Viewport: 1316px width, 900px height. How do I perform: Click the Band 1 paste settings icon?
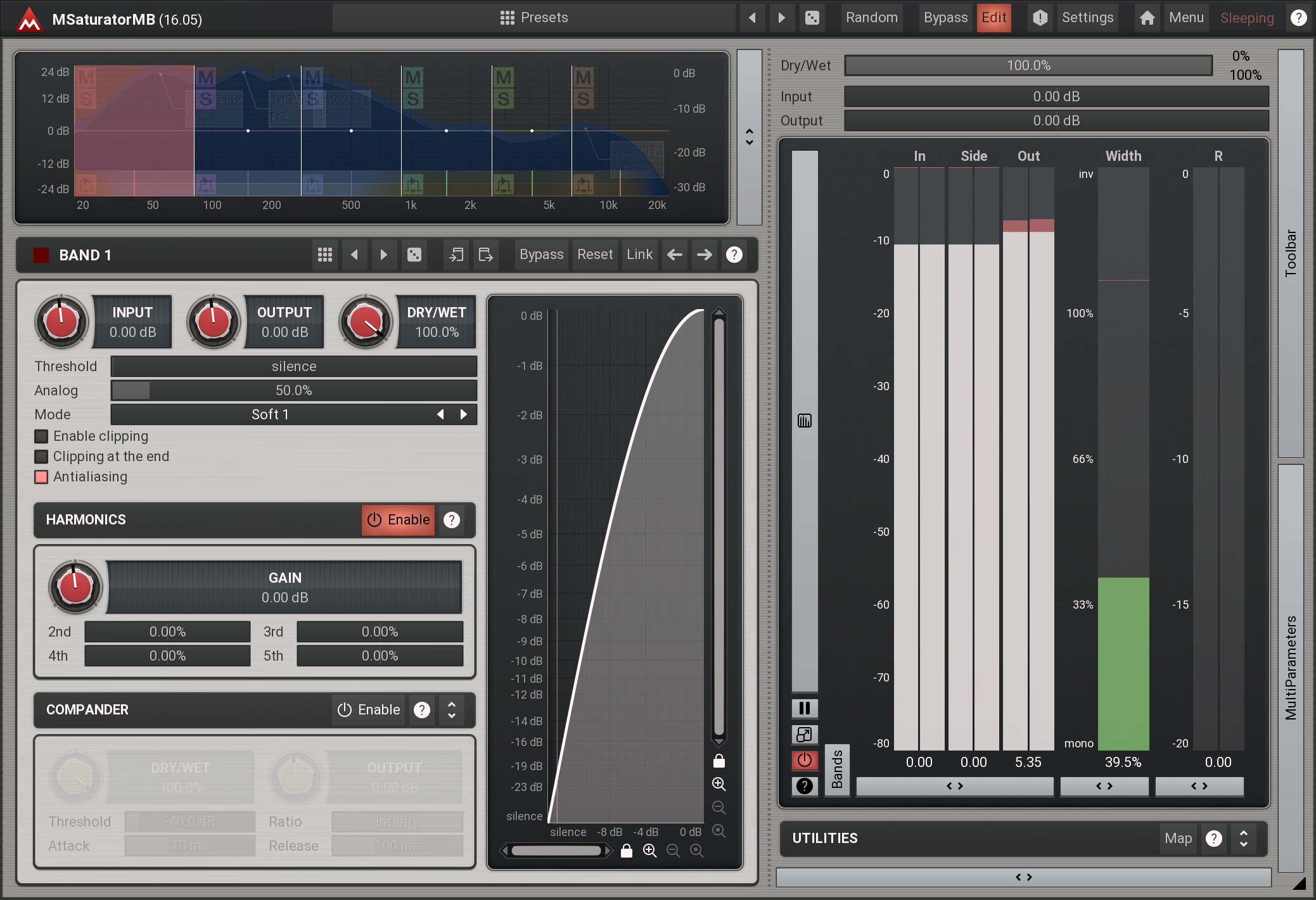485,255
